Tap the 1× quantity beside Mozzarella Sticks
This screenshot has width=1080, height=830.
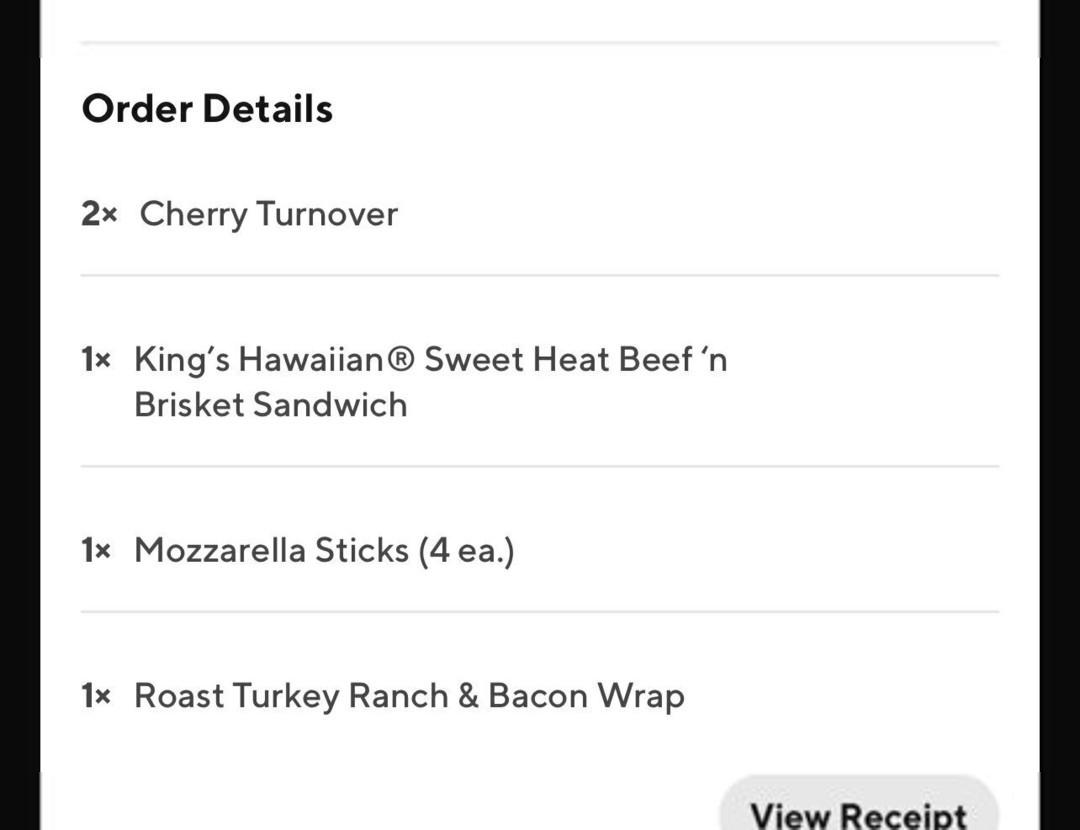point(96,550)
